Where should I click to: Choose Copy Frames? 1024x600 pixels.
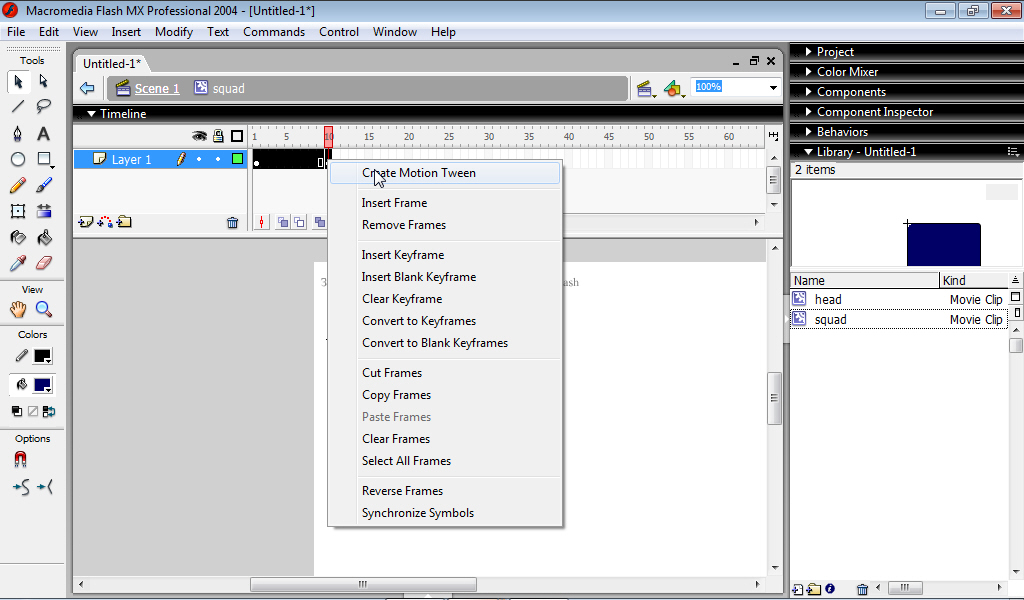(x=396, y=395)
